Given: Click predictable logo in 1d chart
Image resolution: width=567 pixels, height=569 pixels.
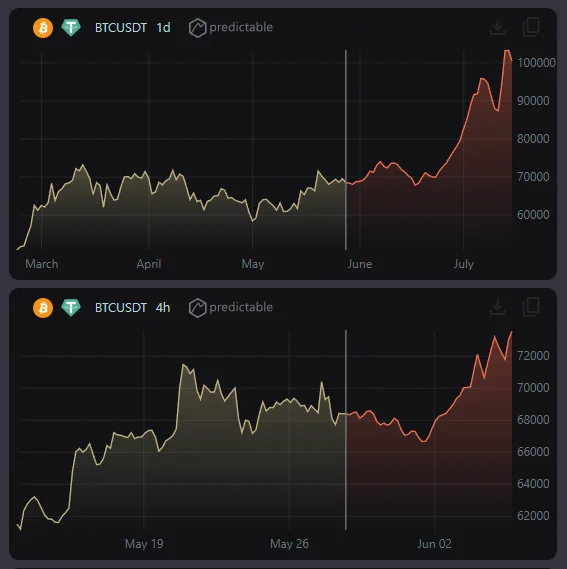Looking at the screenshot, I should (231, 28).
